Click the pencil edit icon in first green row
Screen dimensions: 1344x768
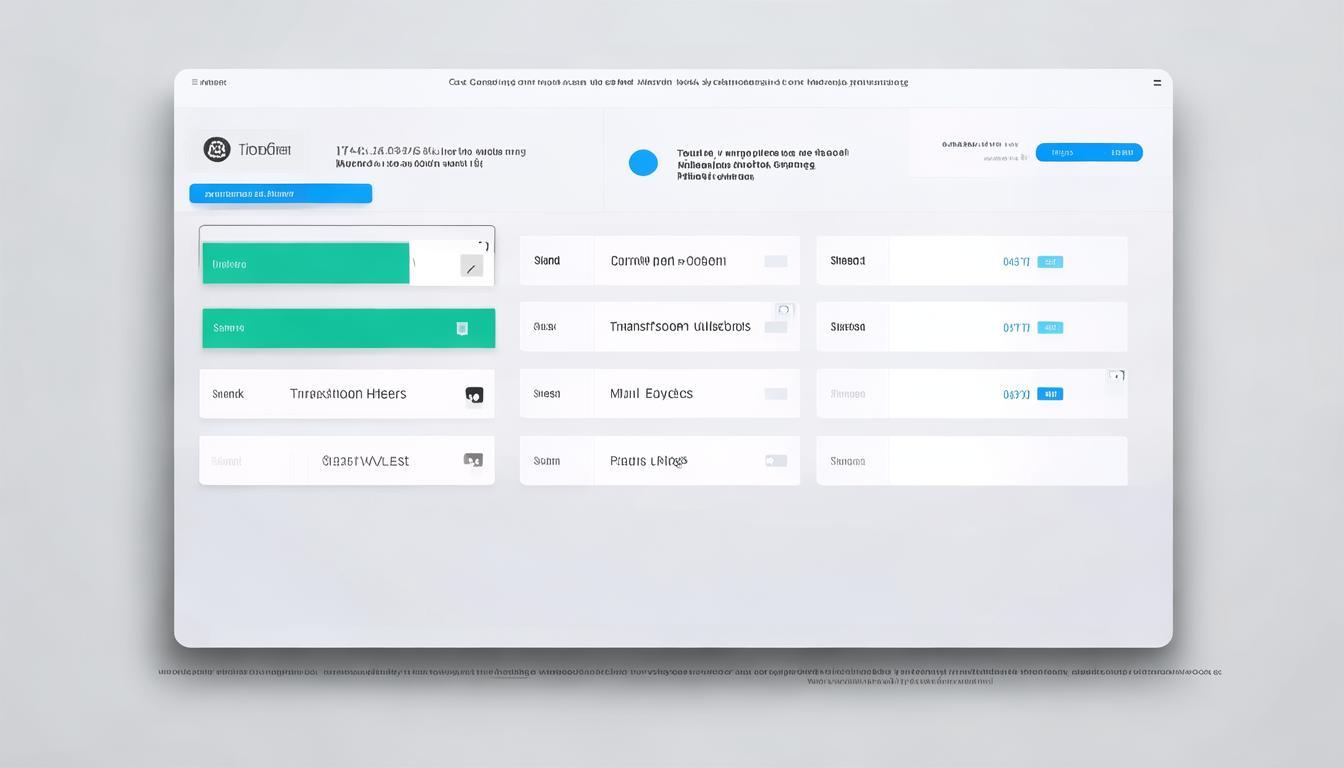pos(471,266)
